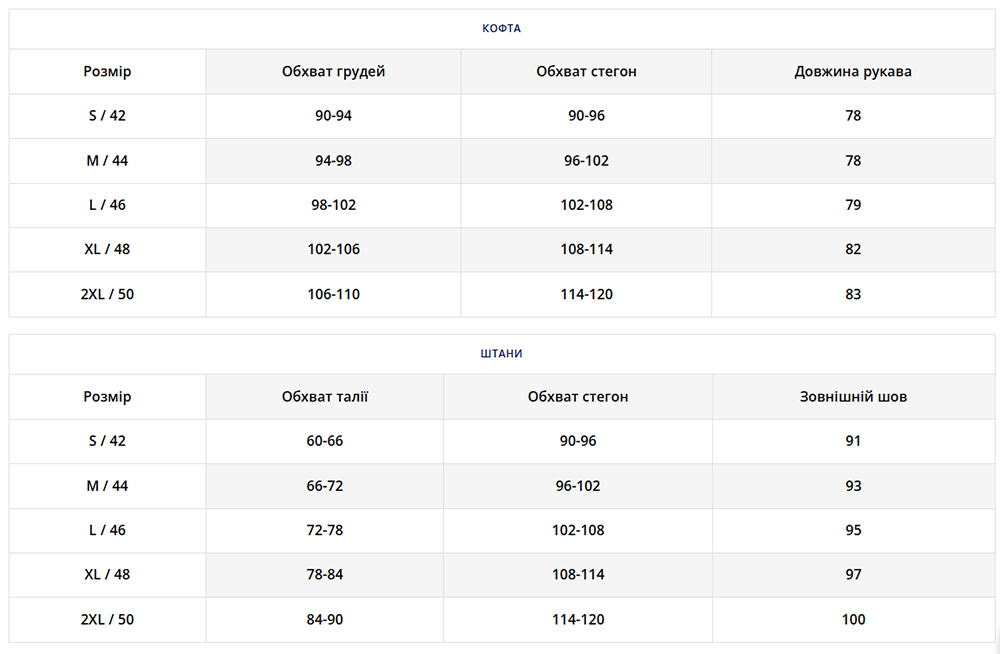Select XL / 48 row in КОФТА table

[107, 249]
